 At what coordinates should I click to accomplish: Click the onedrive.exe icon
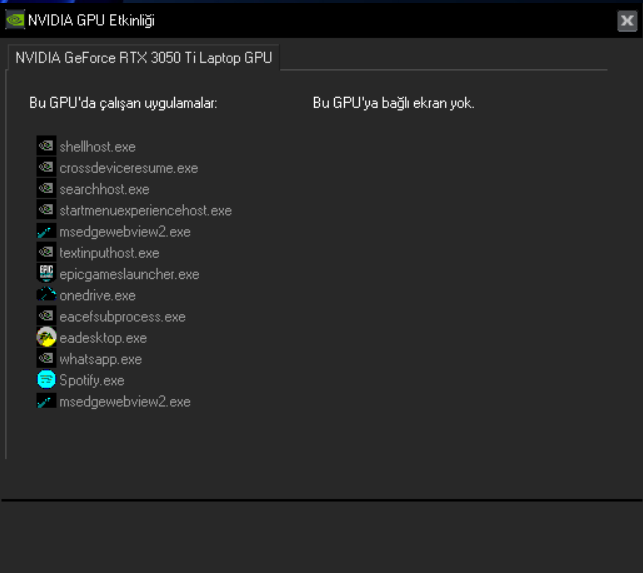46,295
